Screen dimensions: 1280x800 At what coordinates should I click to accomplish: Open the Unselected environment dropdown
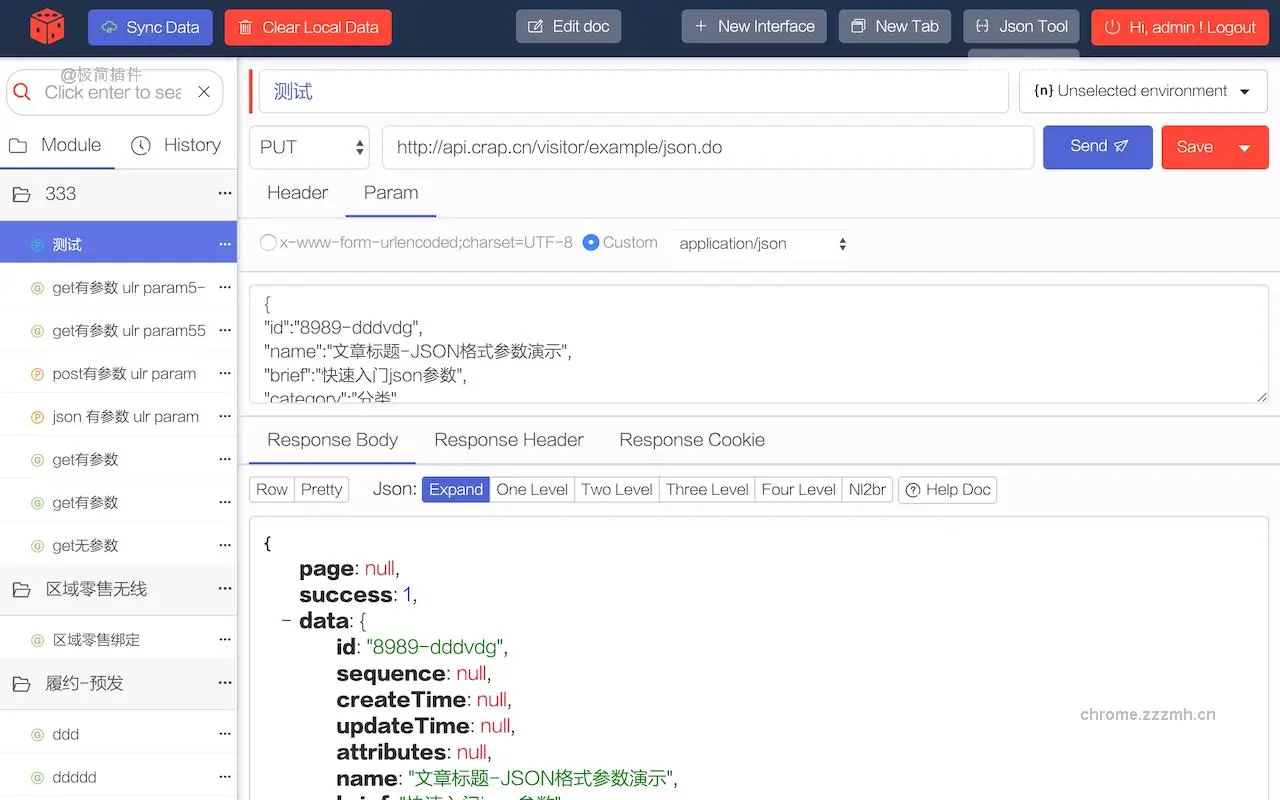coord(1143,91)
